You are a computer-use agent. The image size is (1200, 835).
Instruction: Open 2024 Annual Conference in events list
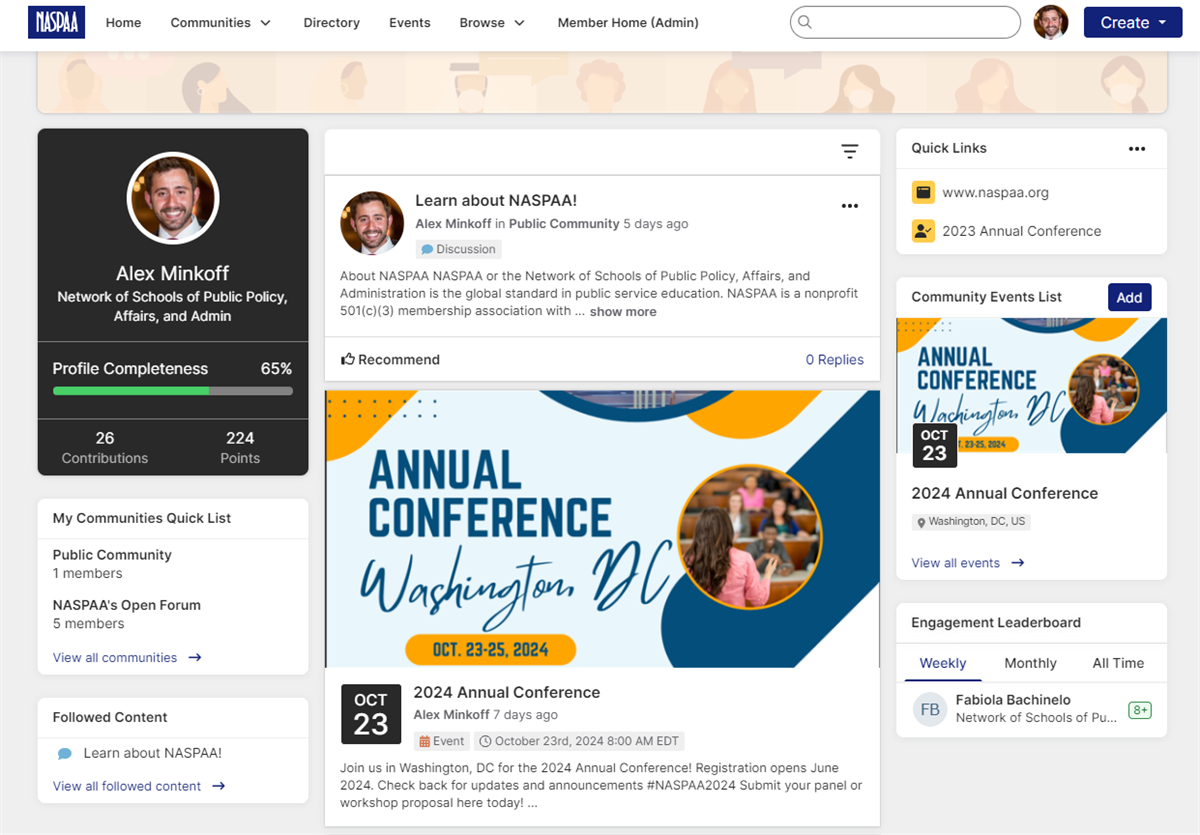1005,493
